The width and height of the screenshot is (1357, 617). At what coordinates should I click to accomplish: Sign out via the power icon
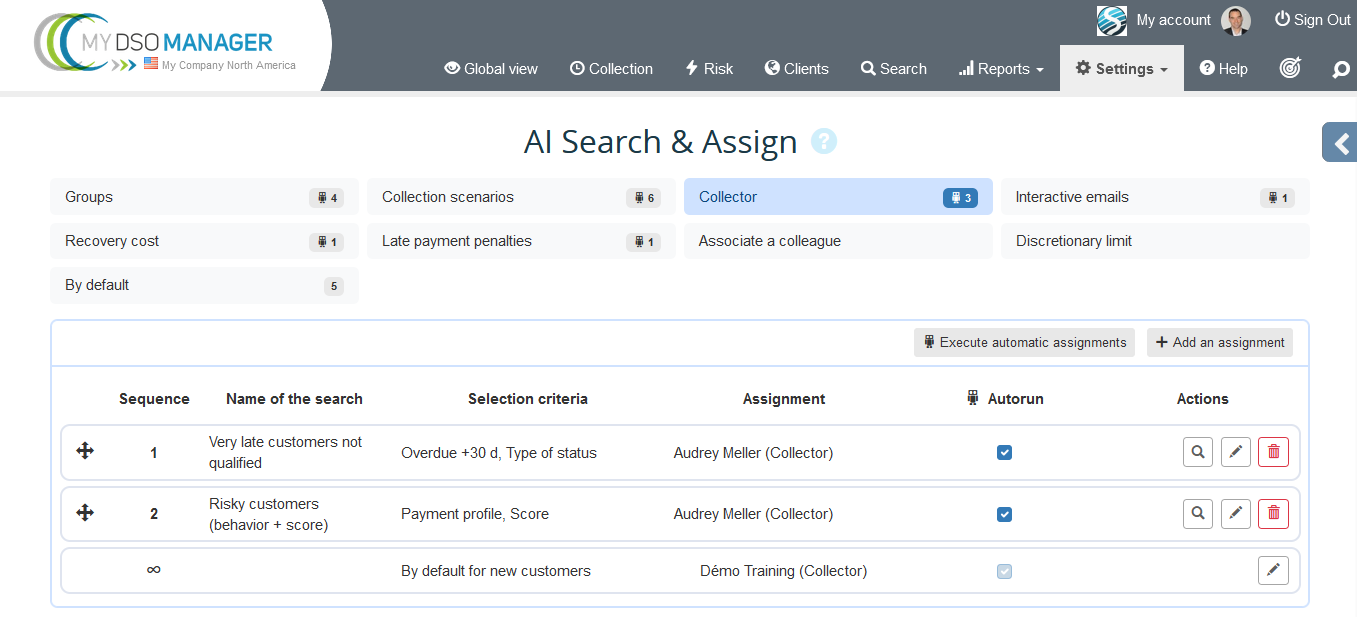coord(1281,19)
